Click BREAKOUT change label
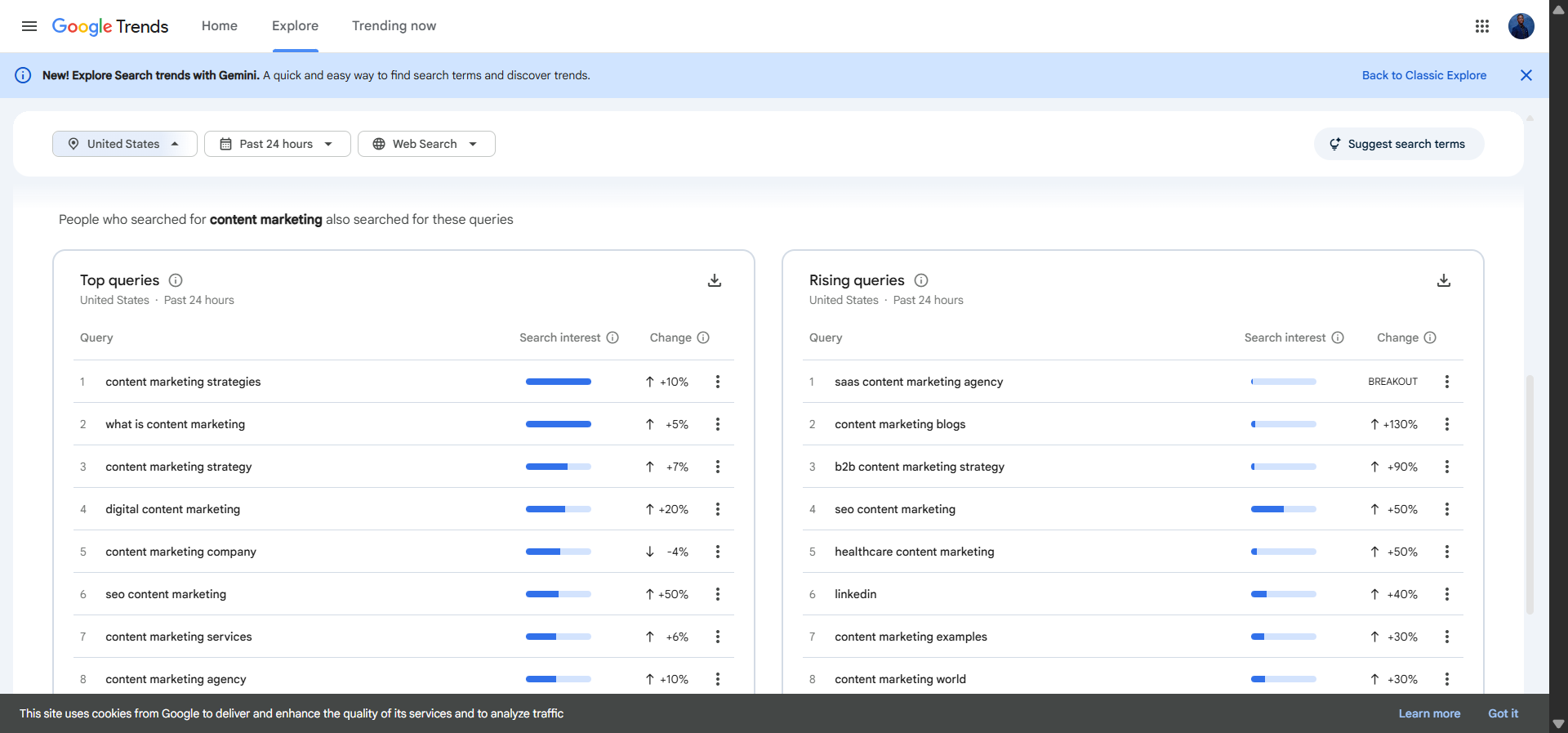This screenshot has width=1568, height=733. [x=1393, y=382]
